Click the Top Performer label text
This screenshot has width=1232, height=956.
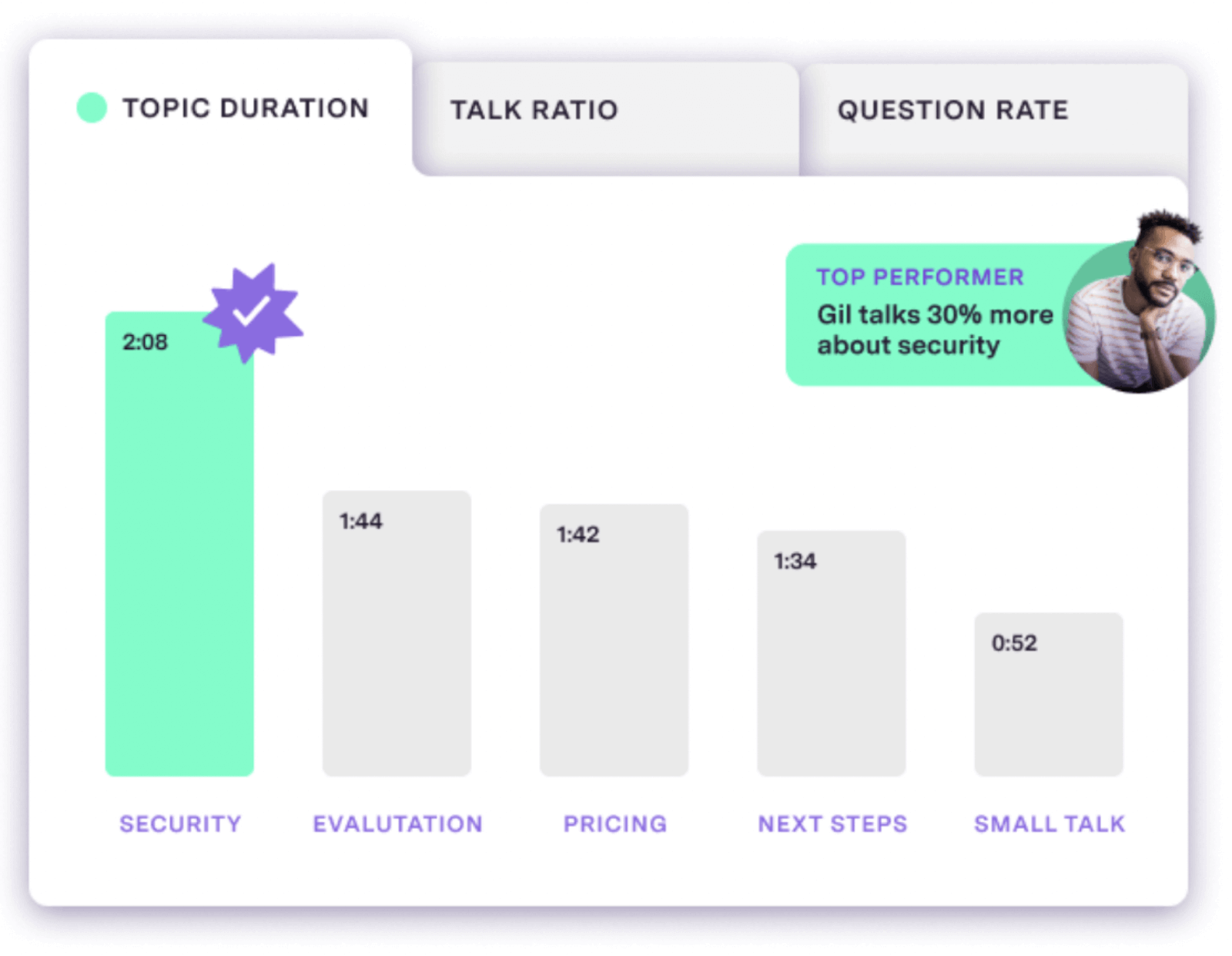(921, 277)
